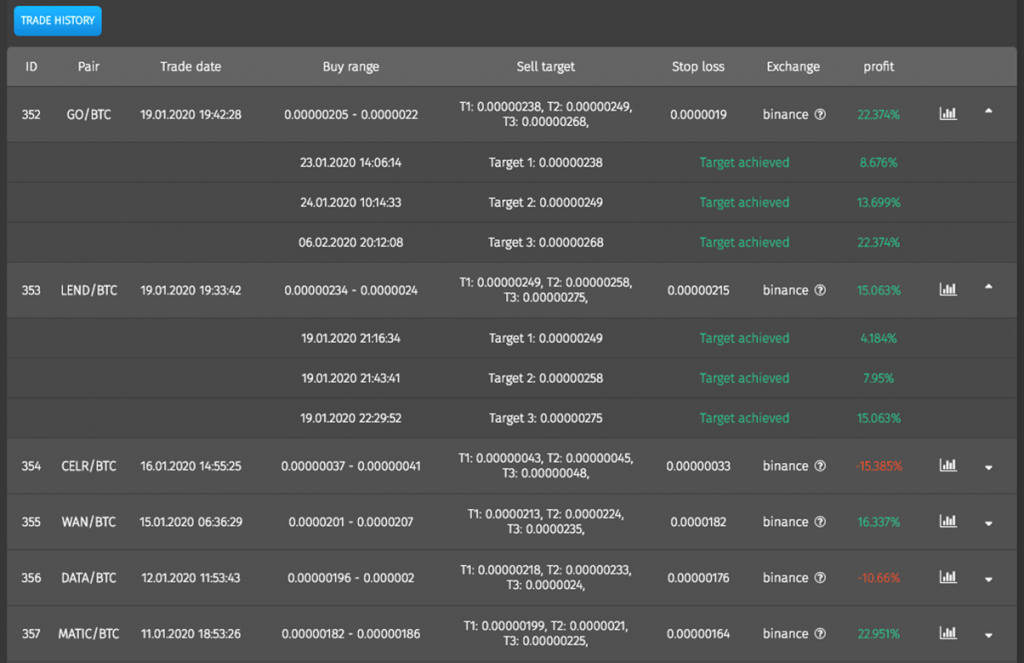Open chart icon for DATA/BTC trade

click(x=948, y=577)
